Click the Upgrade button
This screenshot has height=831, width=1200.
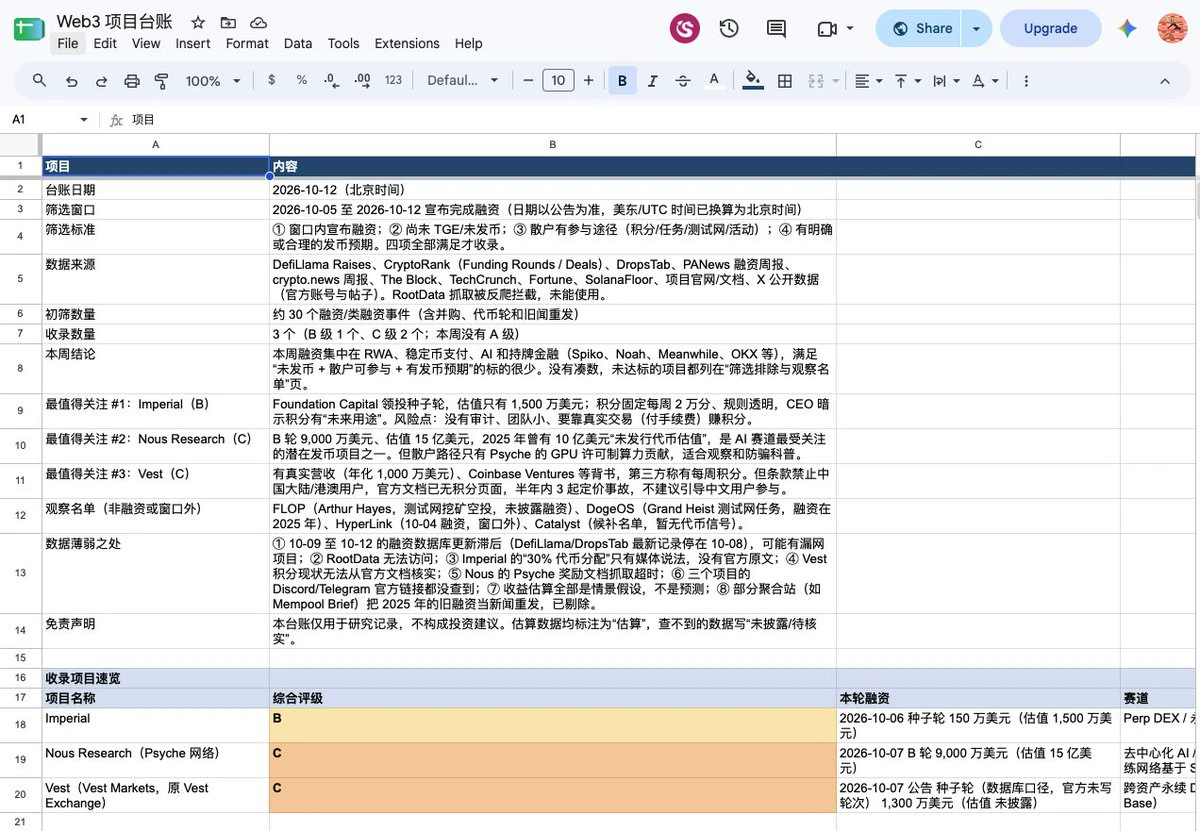click(1050, 29)
